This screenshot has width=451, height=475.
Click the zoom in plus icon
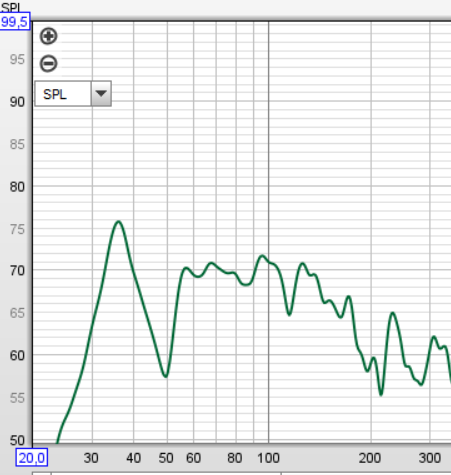[x=49, y=36]
